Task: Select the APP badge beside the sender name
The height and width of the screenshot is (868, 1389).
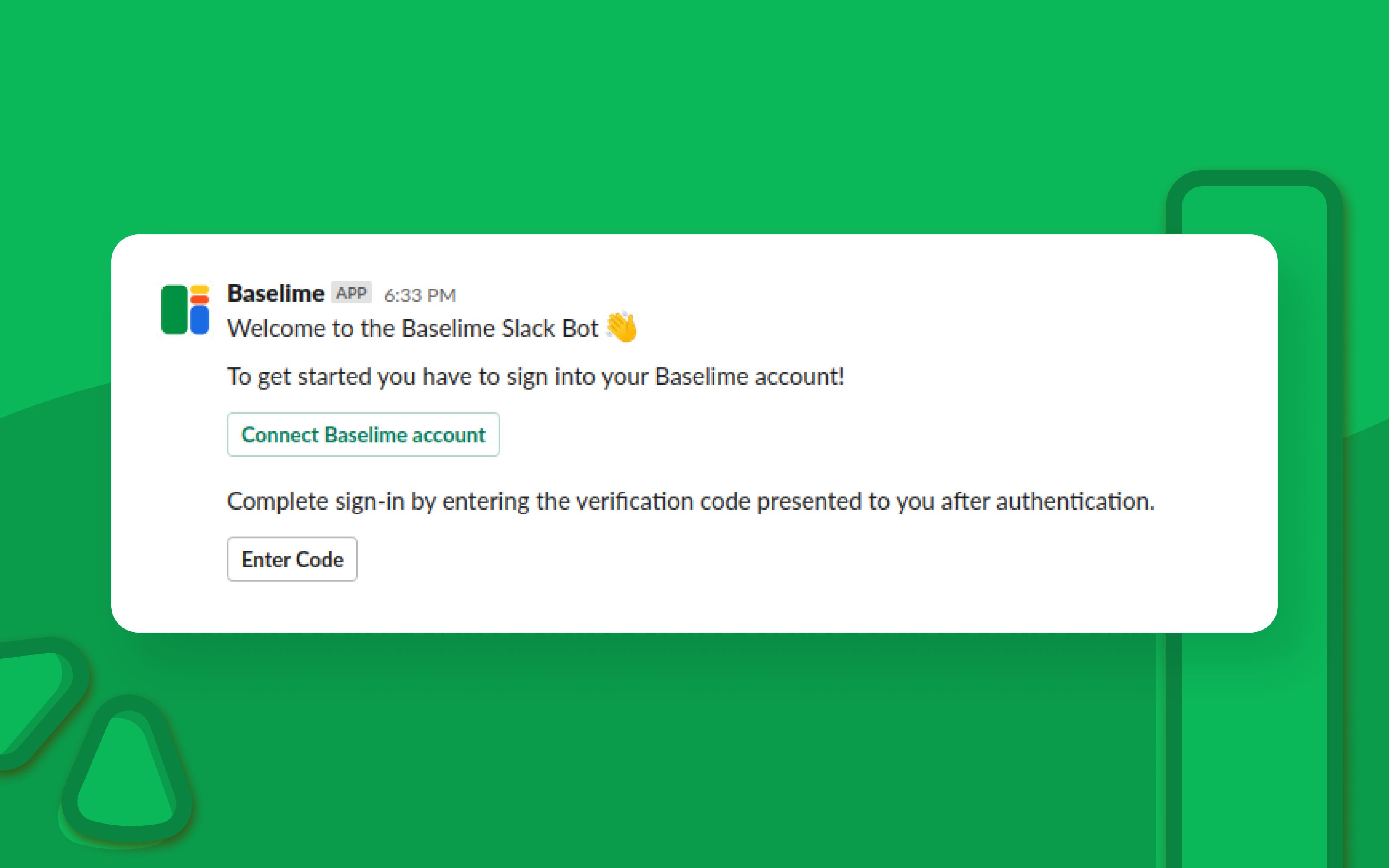Action: tap(351, 293)
